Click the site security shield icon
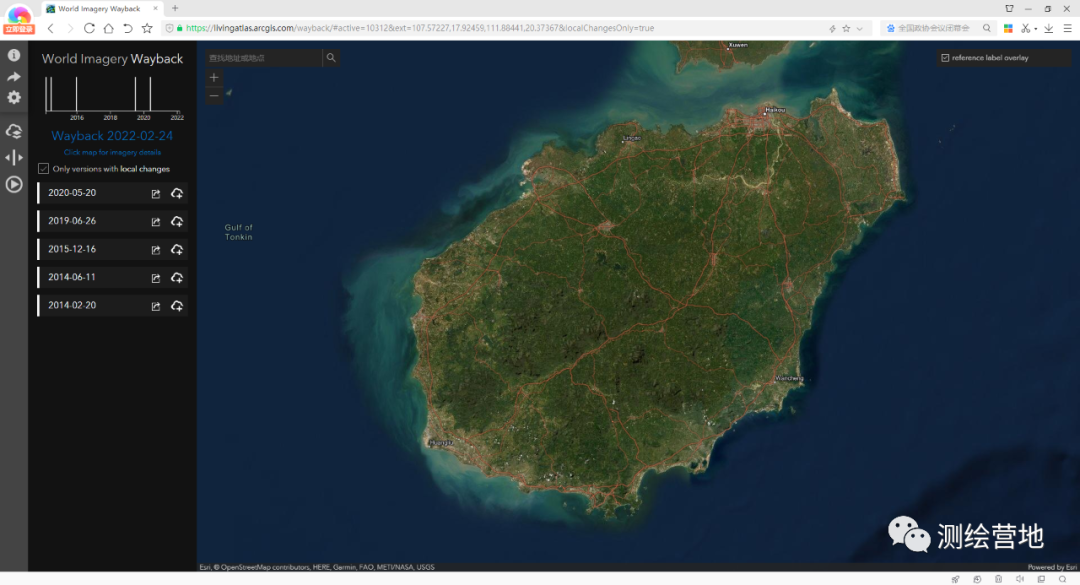The width and height of the screenshot is (1080, 585). tap(169, 28)
